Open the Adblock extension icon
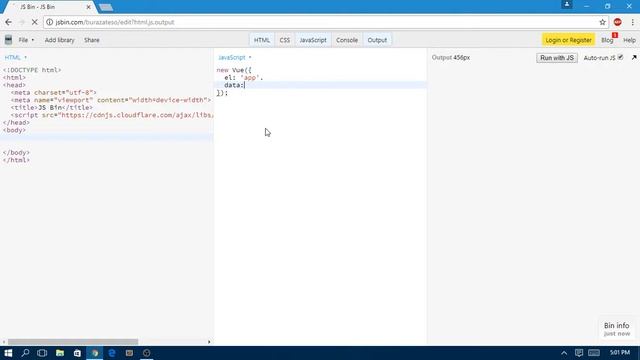The width and height of the screenshot is (640, 360). click(x=618, y=22)
